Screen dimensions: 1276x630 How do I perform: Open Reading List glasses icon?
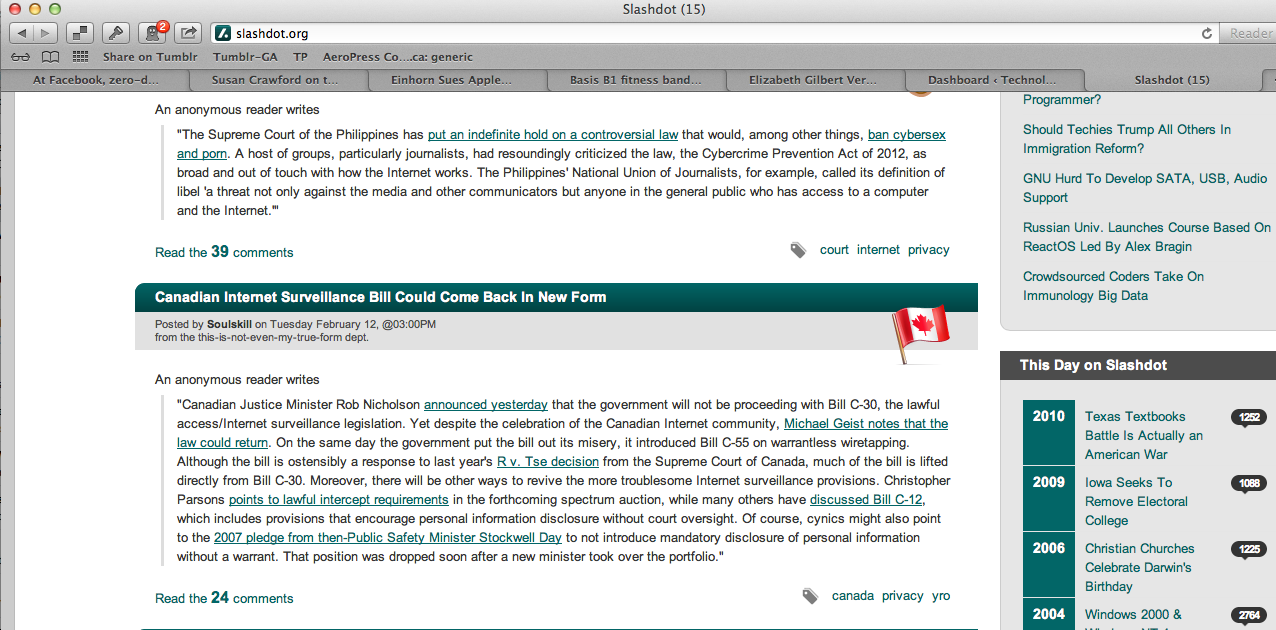click(x=21, y=57)
